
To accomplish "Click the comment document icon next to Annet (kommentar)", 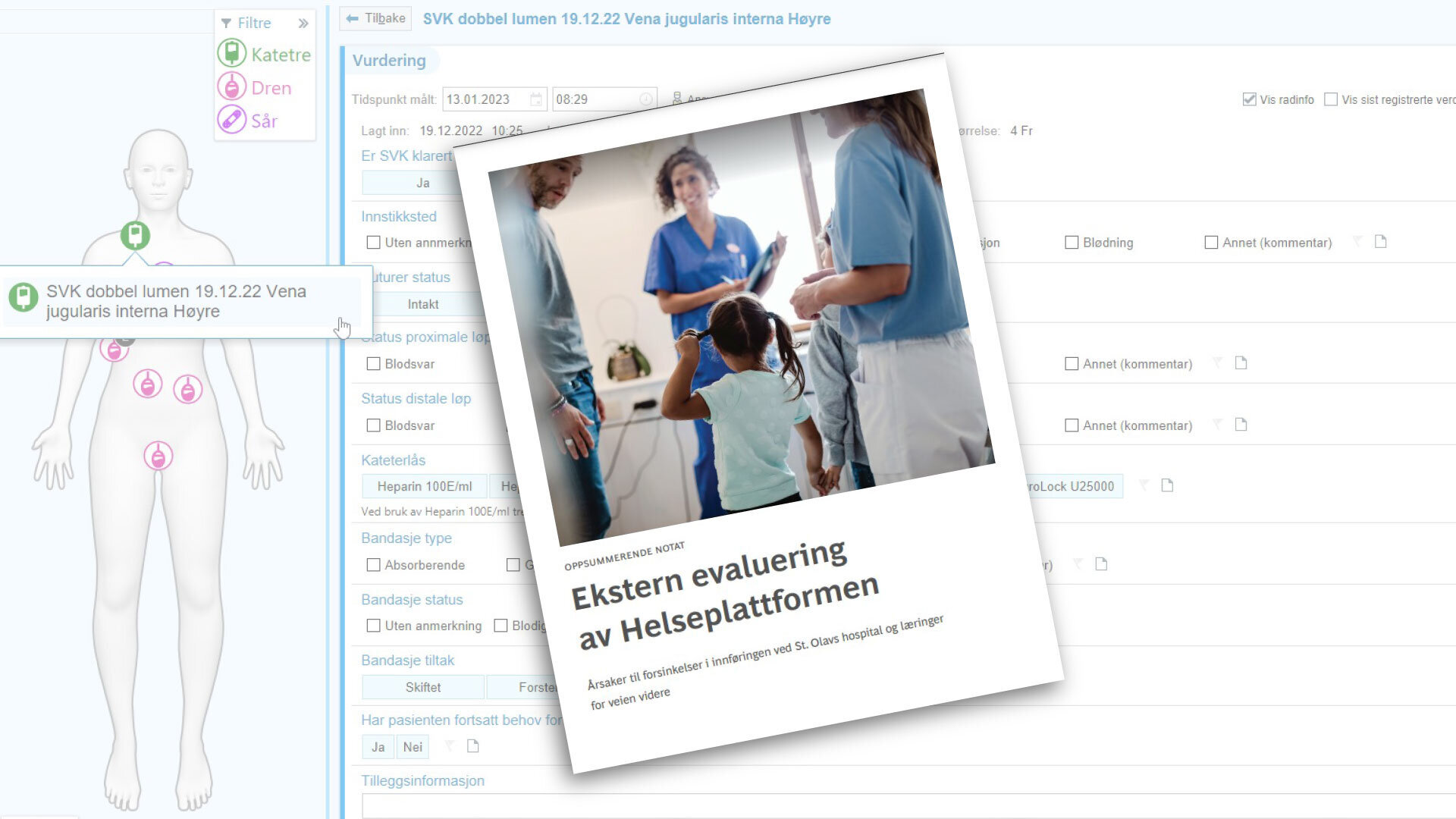I will pos(1382,242).
